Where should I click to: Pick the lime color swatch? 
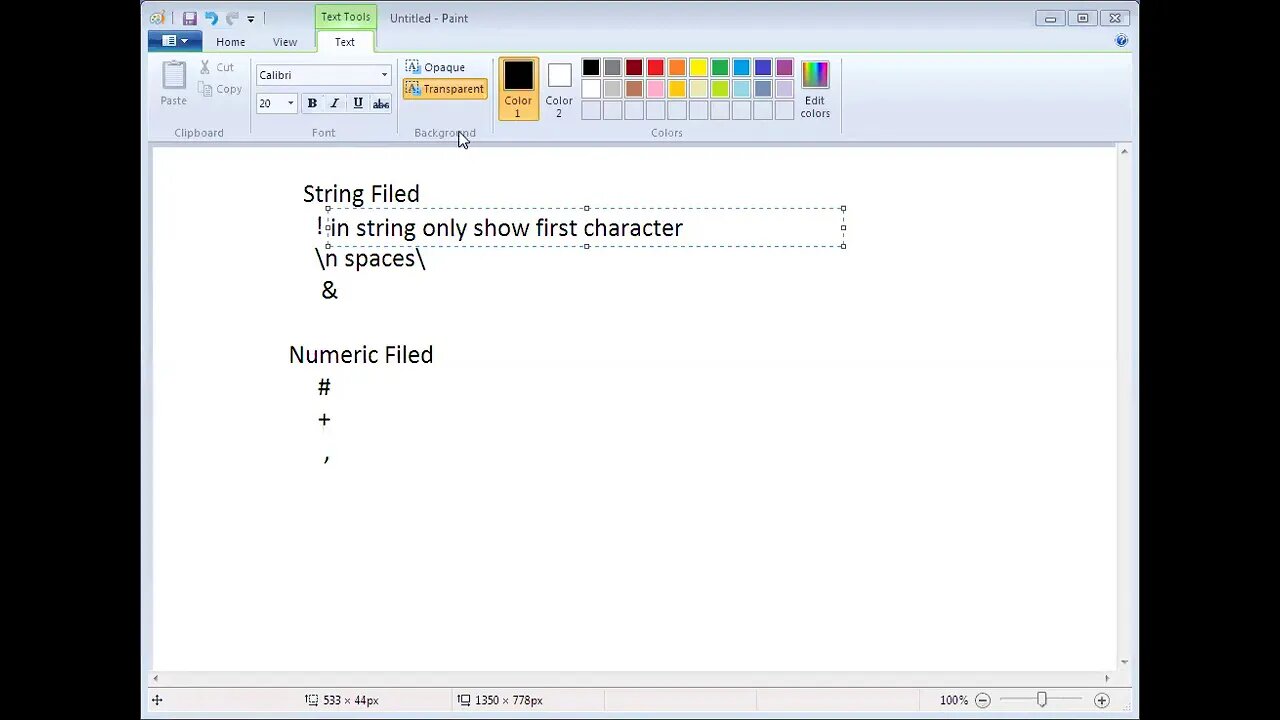[720, 89]
